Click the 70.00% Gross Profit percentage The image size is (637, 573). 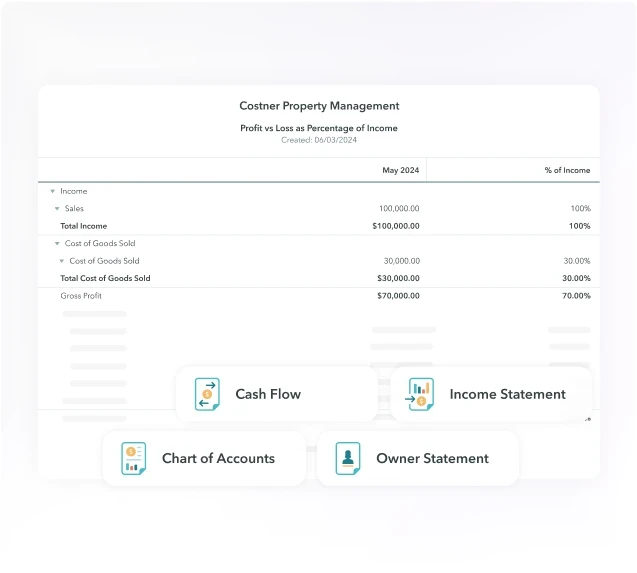(x=576, y=296)
